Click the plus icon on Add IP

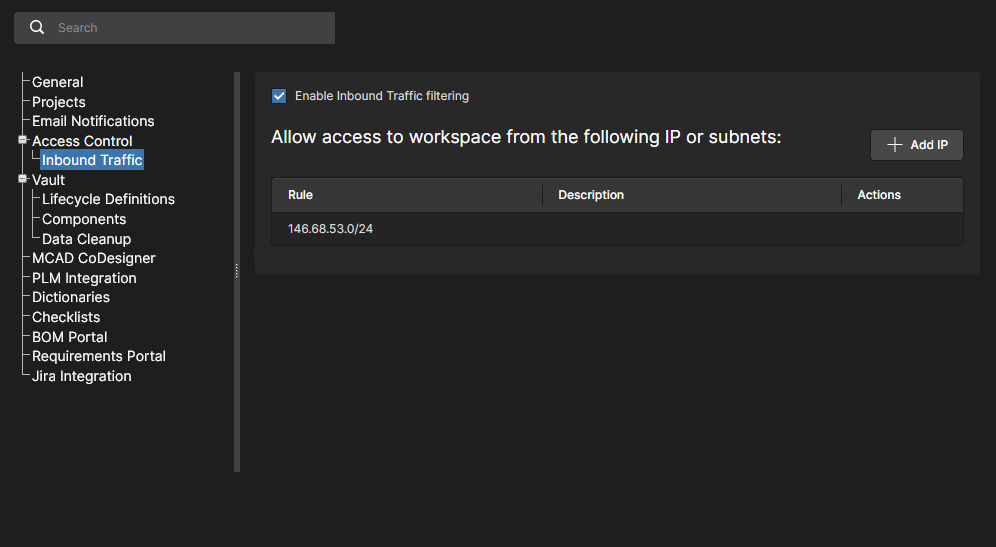[895, 145]
